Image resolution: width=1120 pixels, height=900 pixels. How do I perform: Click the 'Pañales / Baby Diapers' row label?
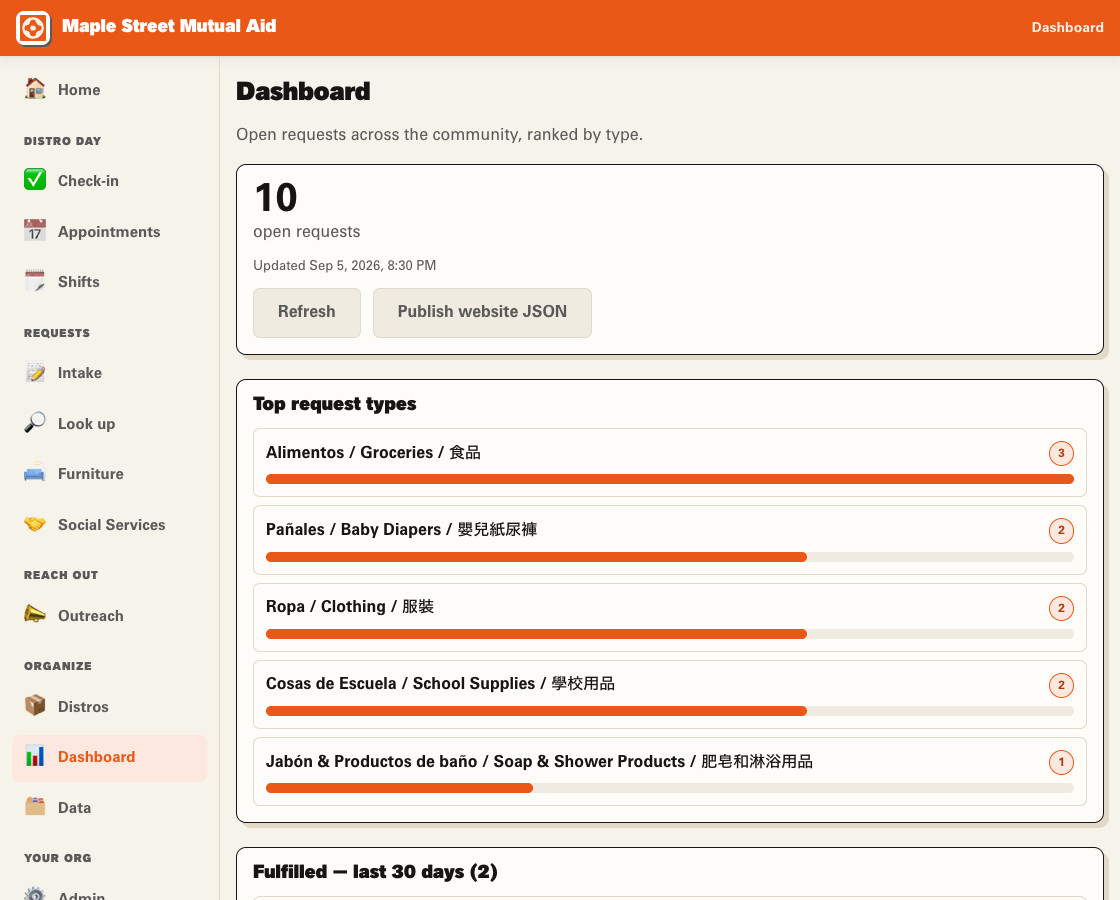(401, 529)
